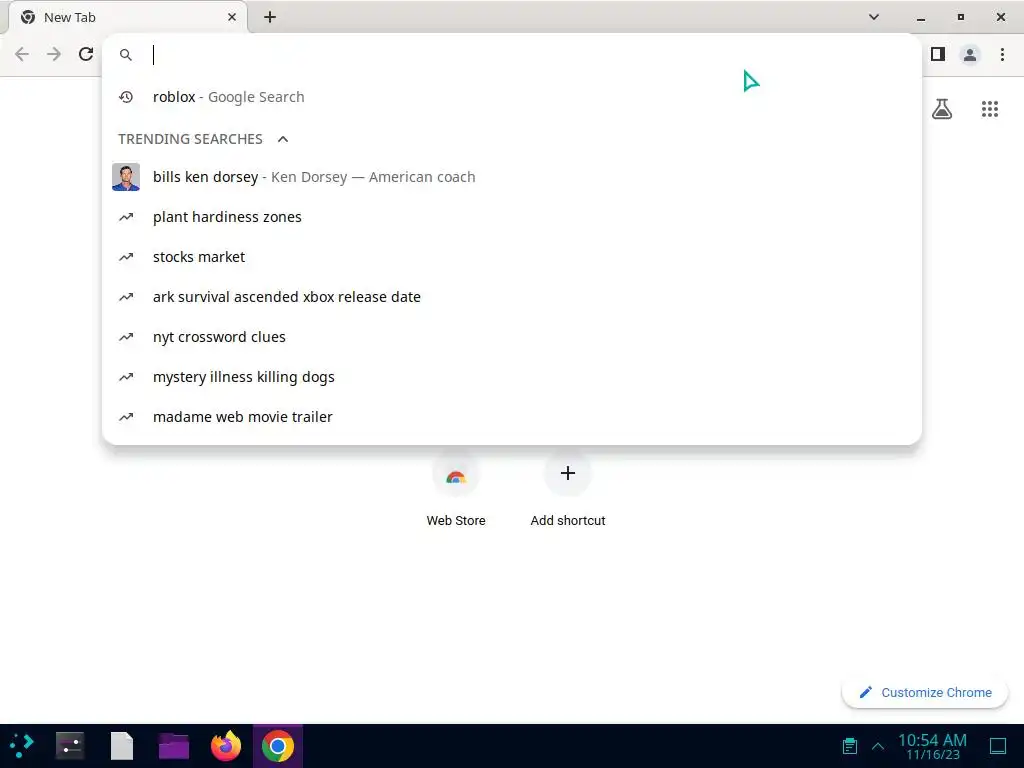
Task: Open the taskbar application launcher menu
Action: pyautogui.click(x=22, y=746)
